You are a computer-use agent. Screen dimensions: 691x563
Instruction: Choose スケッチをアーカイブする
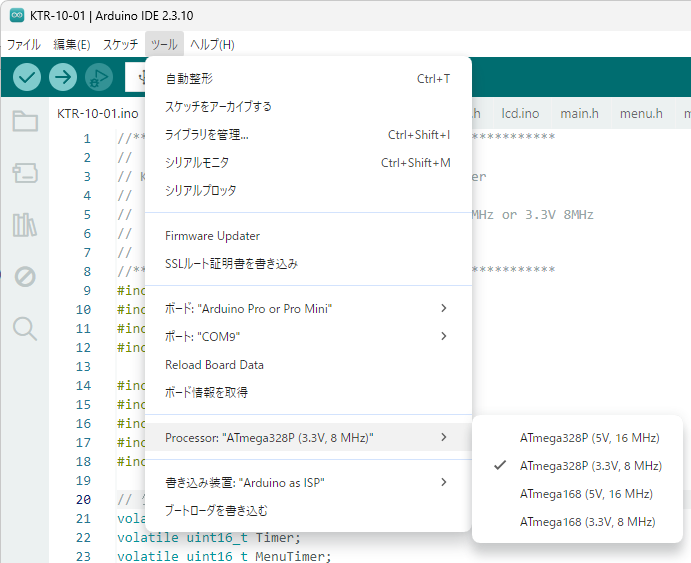pyautogui.click(x=308, y=107)
